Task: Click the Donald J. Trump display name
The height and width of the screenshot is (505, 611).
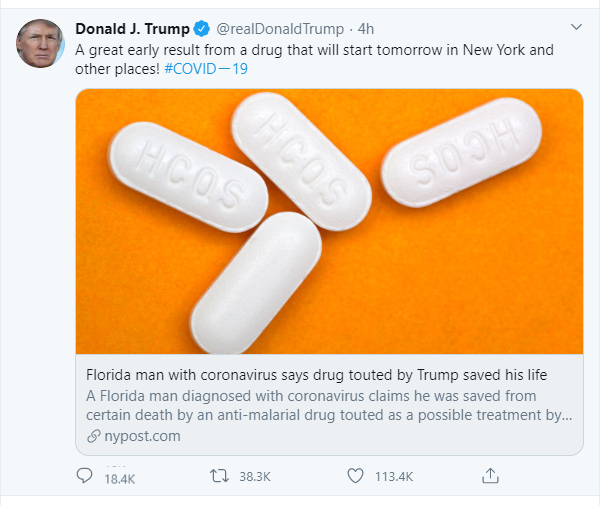Action: (x=132, y=28)
